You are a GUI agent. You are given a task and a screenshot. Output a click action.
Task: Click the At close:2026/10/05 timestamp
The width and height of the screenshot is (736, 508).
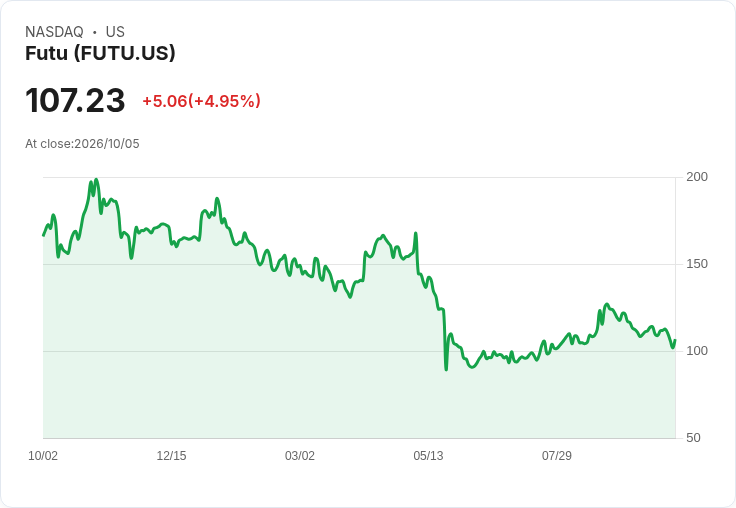[82, 144]
